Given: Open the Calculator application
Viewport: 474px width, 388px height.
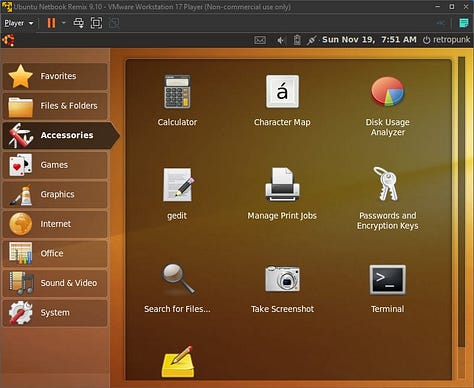Looking at the screenshot, I should (x=177, y=100).
